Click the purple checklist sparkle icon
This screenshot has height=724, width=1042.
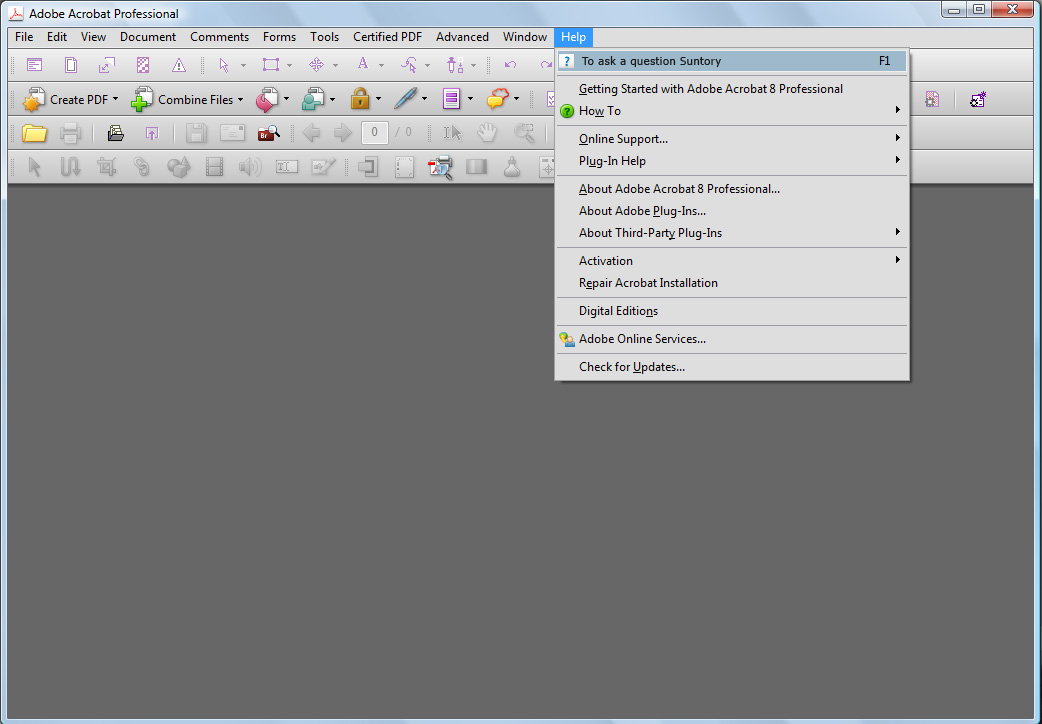tap(978, 100)
